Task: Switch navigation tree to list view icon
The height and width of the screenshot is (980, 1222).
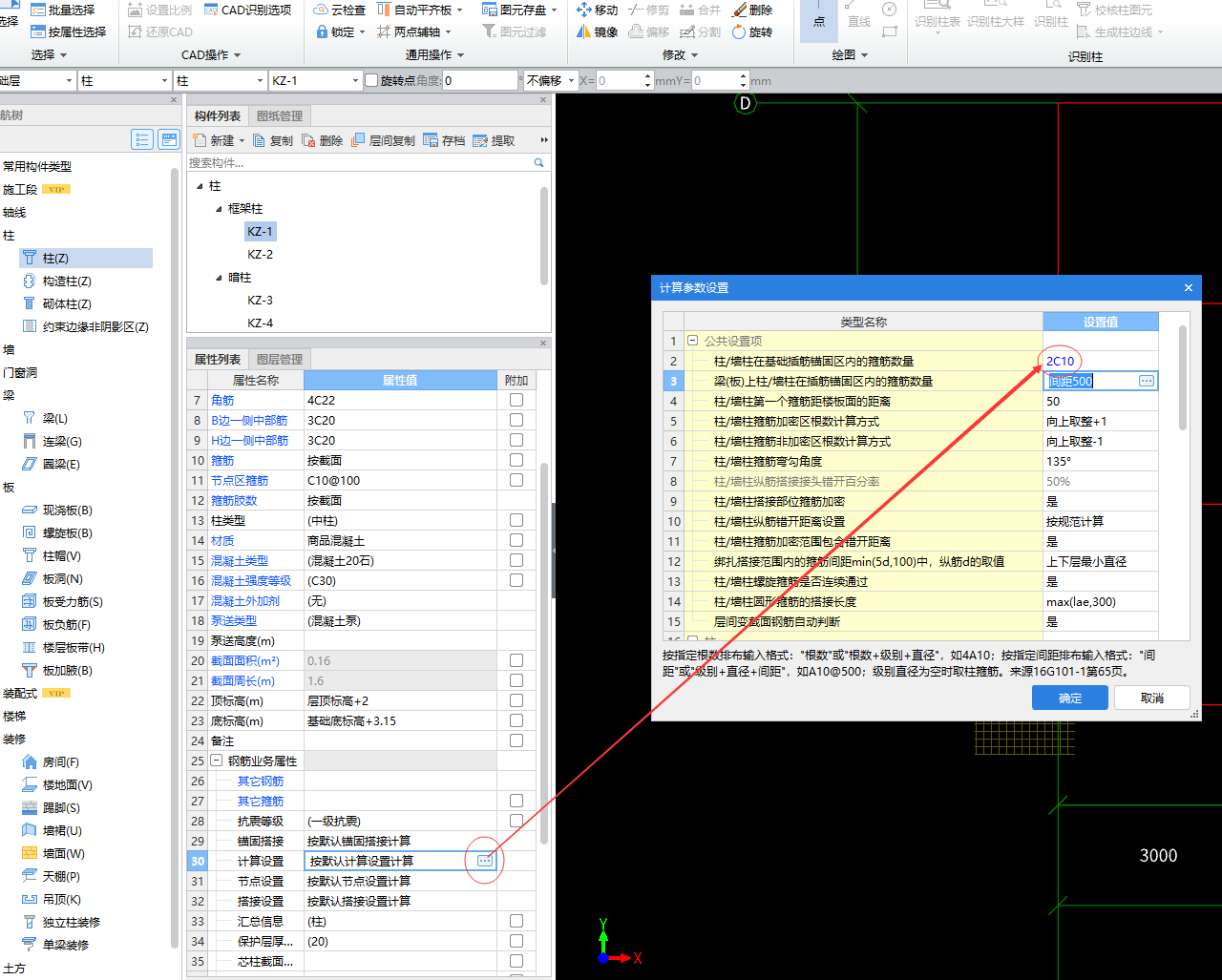Action: pyautogui.click(x=142, y=140)
